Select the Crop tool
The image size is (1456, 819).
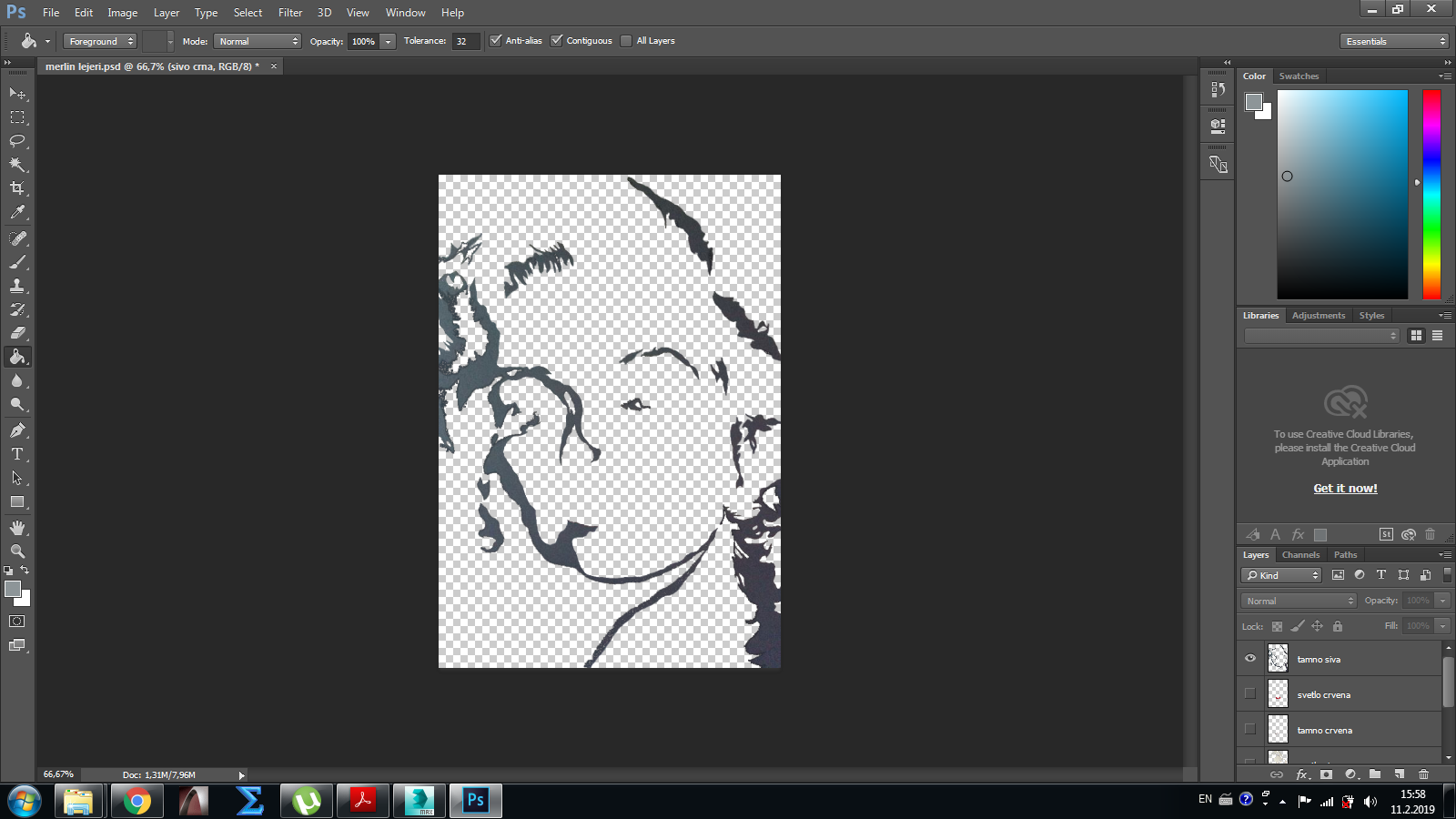pyautogui.click(x=17, y=188)
